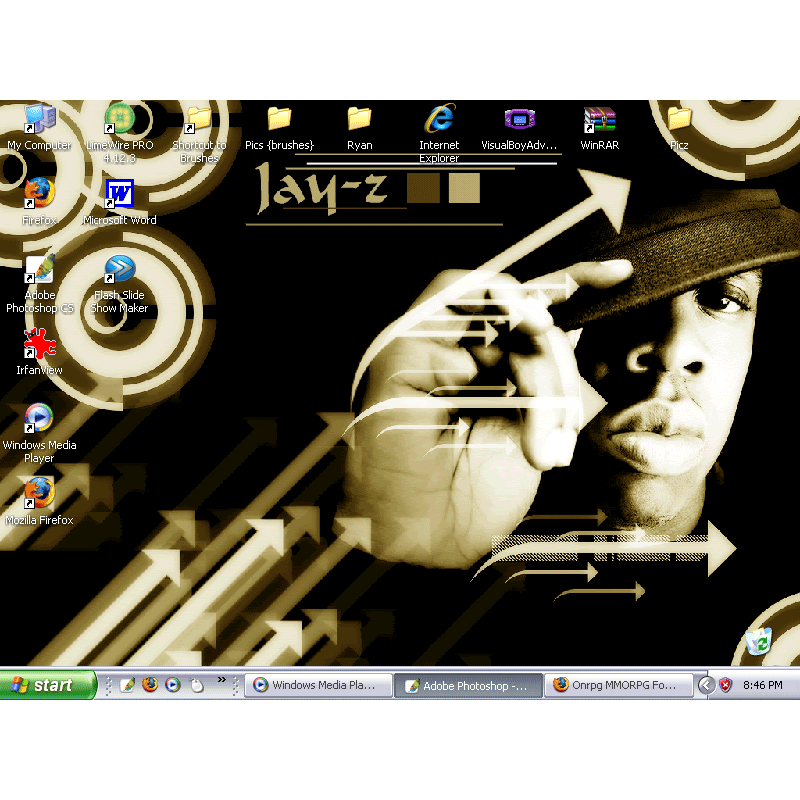Click the Internet Explorer desktop icon
The height and width of the screenshot is (800, 800).
439,121
